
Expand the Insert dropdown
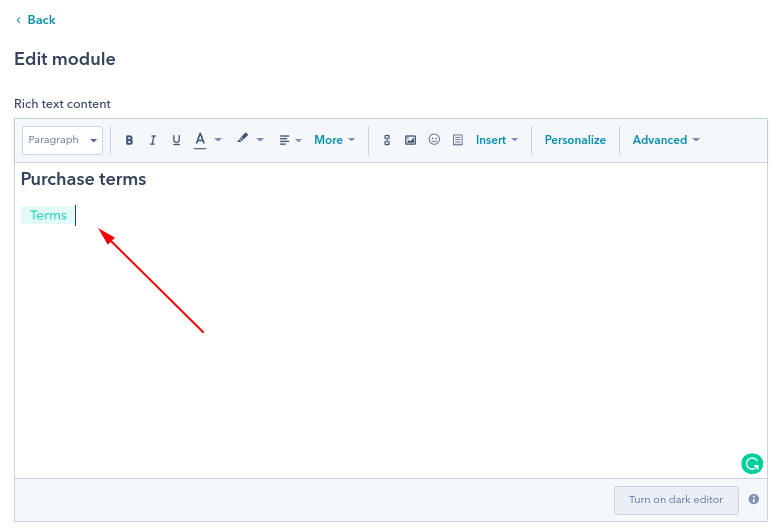coord(496,140)
